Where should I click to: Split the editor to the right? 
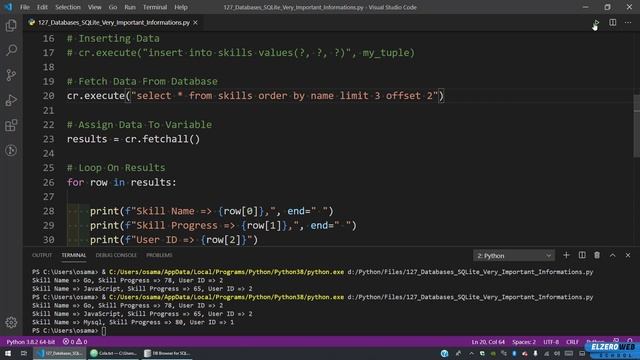[613, 22]
